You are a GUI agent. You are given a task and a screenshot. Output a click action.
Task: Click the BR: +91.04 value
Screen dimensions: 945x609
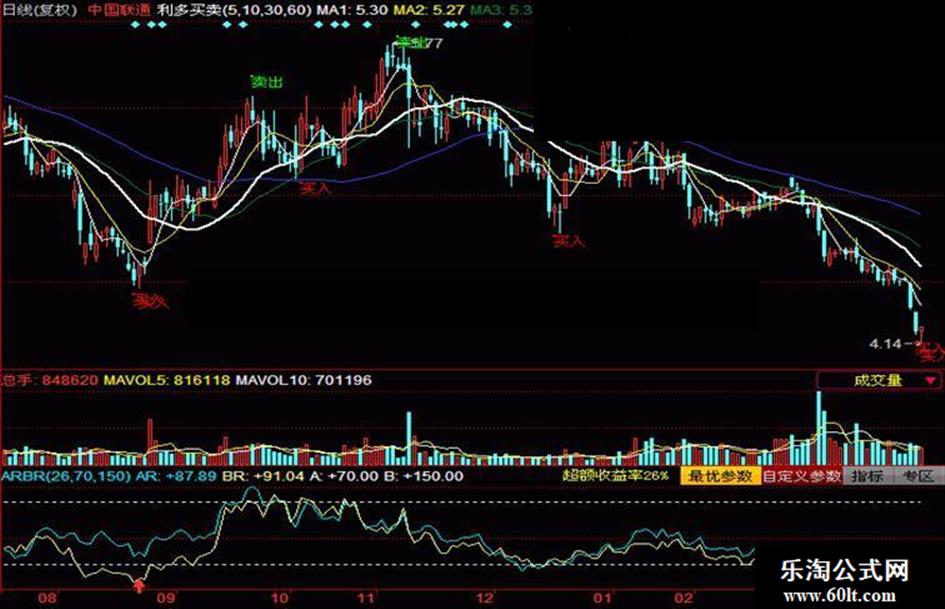point(263,475)
